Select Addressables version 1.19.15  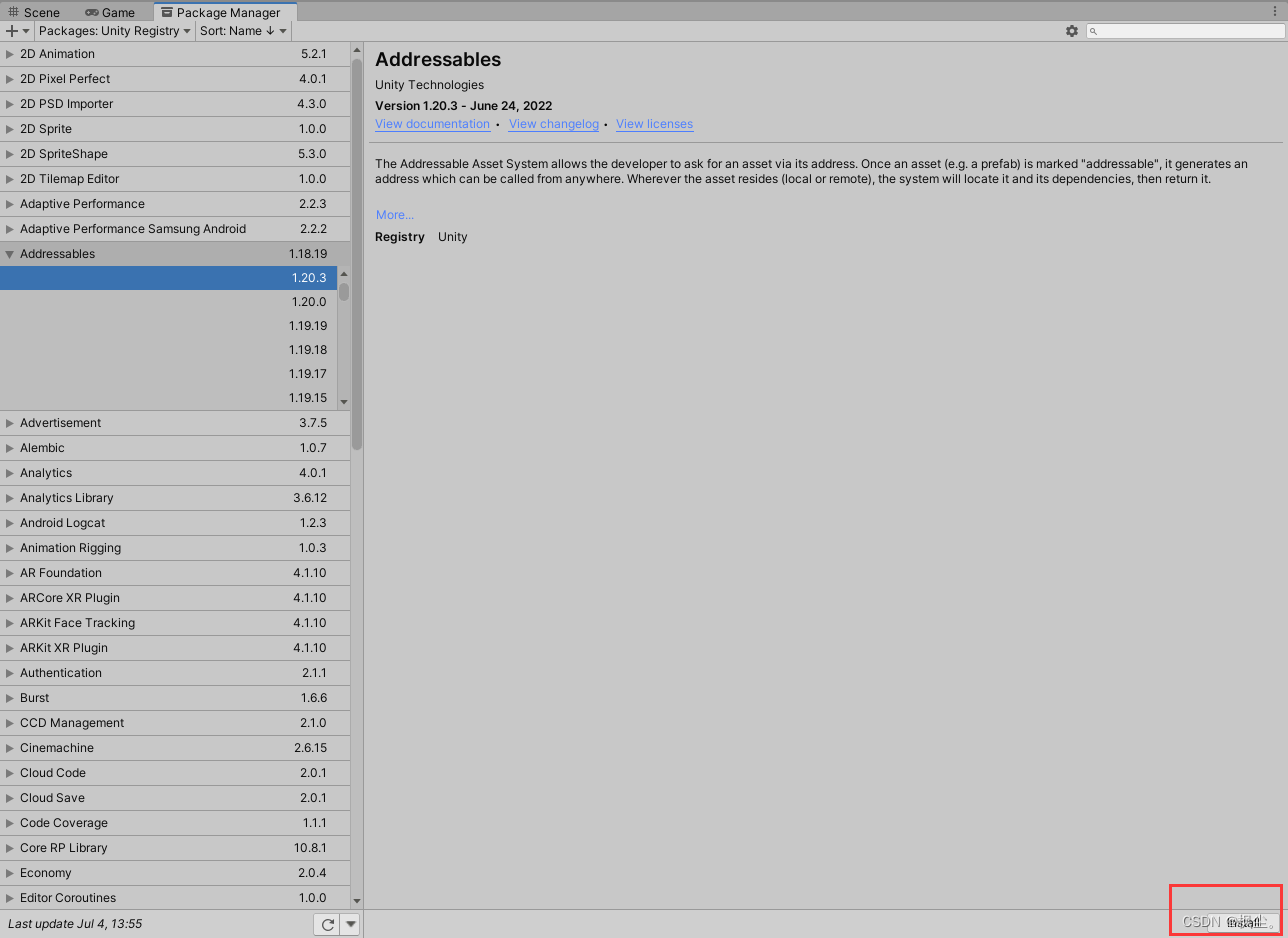[x=168, y=398]
